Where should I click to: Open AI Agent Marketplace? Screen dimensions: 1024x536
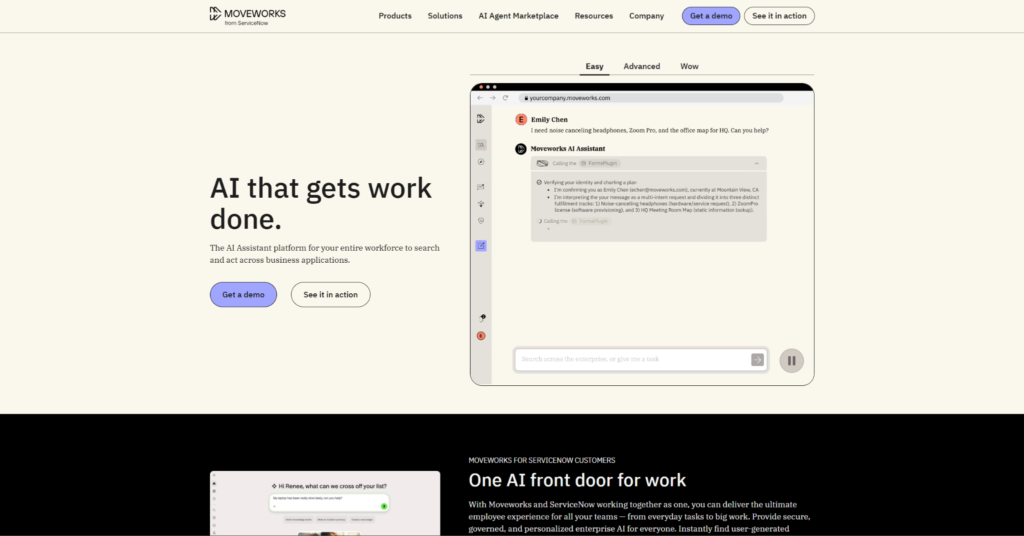pyautogui.click(x=519, y=16)
